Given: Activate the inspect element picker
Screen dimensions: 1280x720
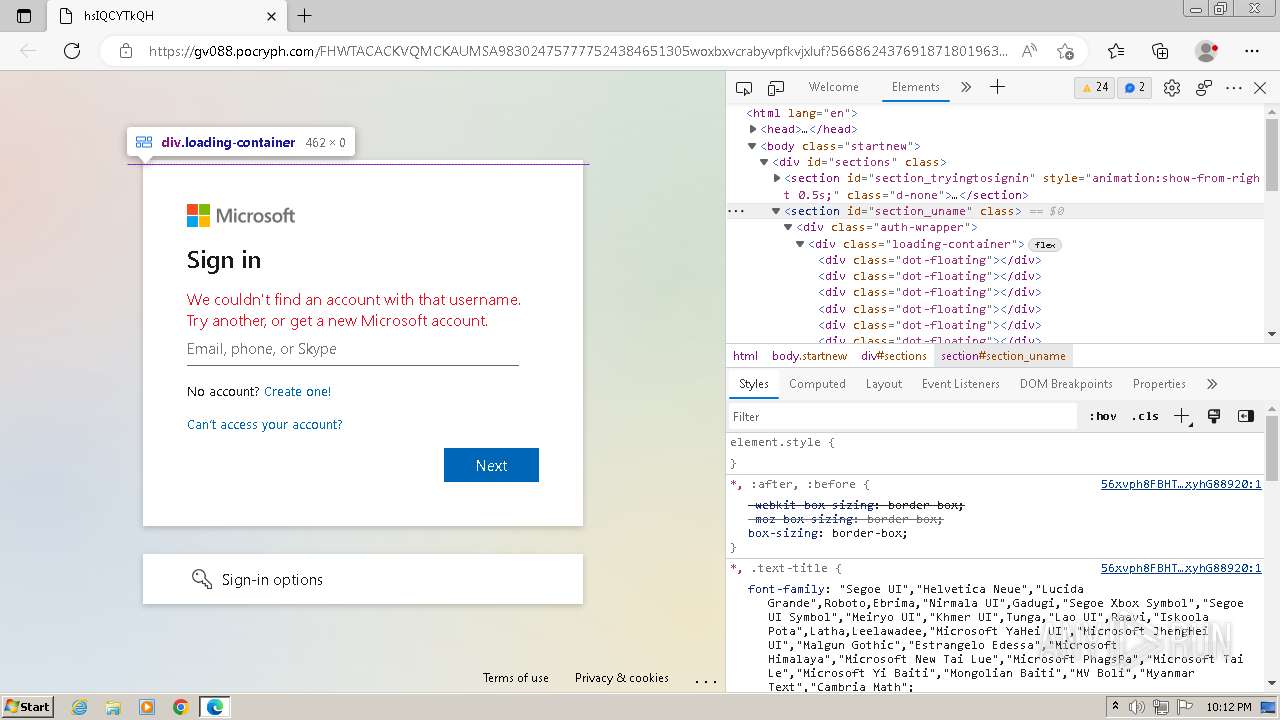Looking at the screenshot, I should (x=744, y=88).
